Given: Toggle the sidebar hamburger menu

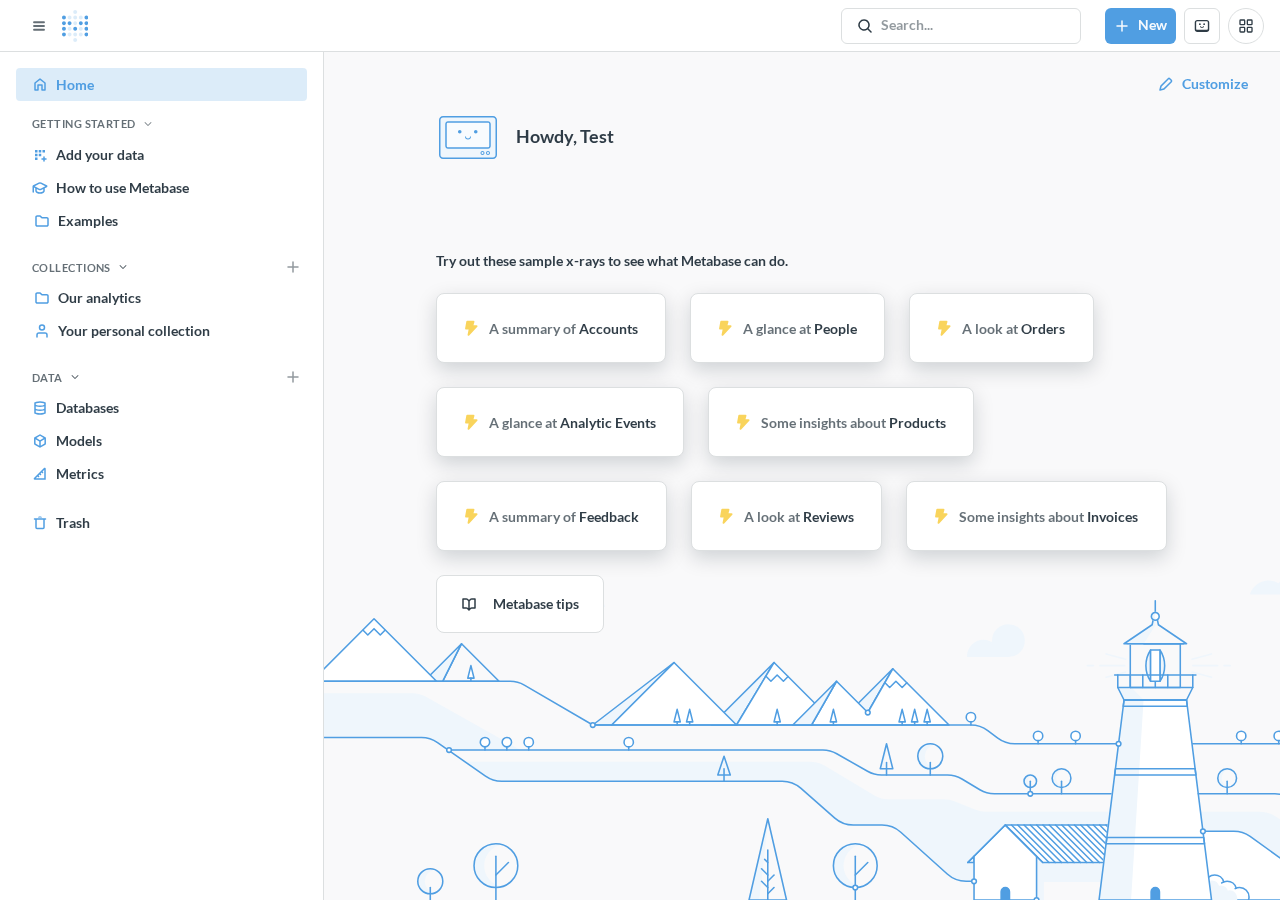Looking at the screenshot, I should pos(39,26).
